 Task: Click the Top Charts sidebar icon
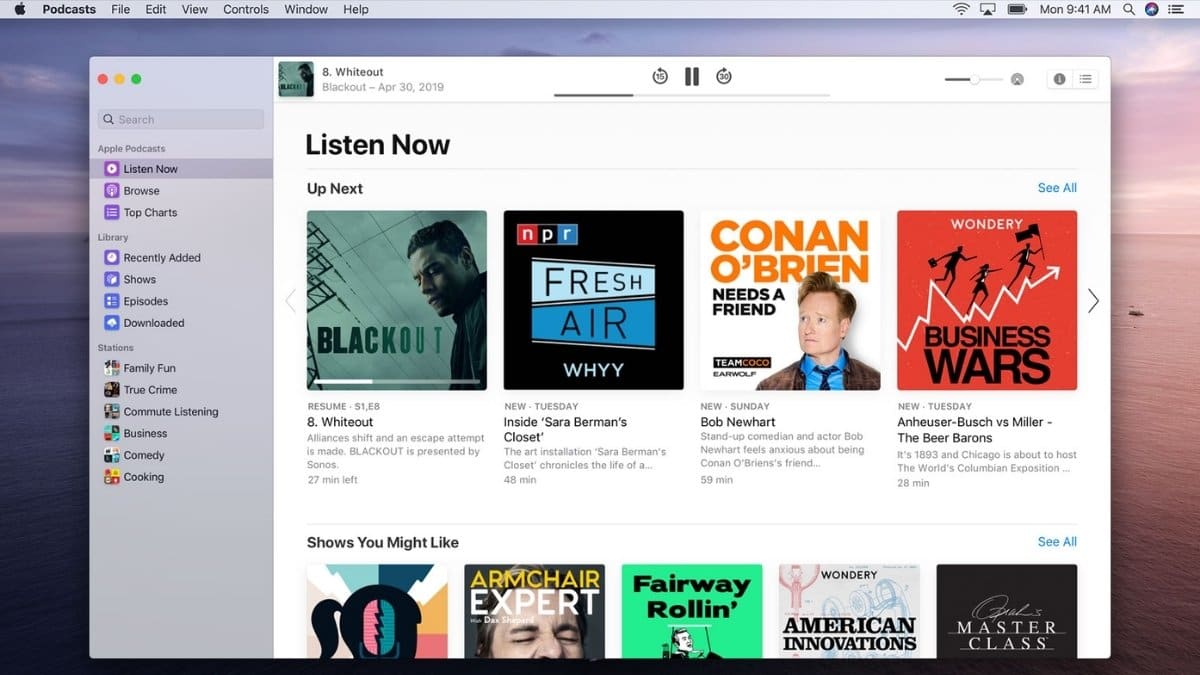tap(112, 212)
